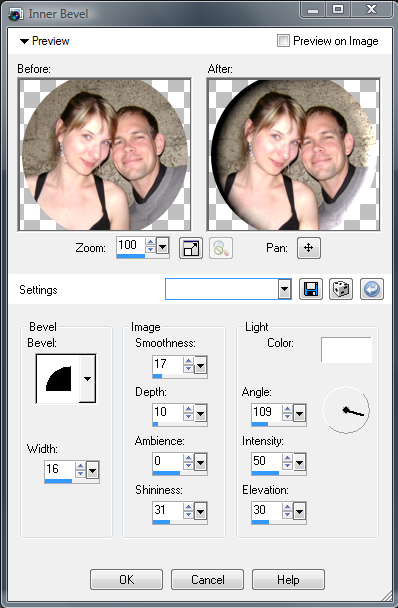
Task: Enable the Preview on Image checkbox
Action: coord(283,41)
